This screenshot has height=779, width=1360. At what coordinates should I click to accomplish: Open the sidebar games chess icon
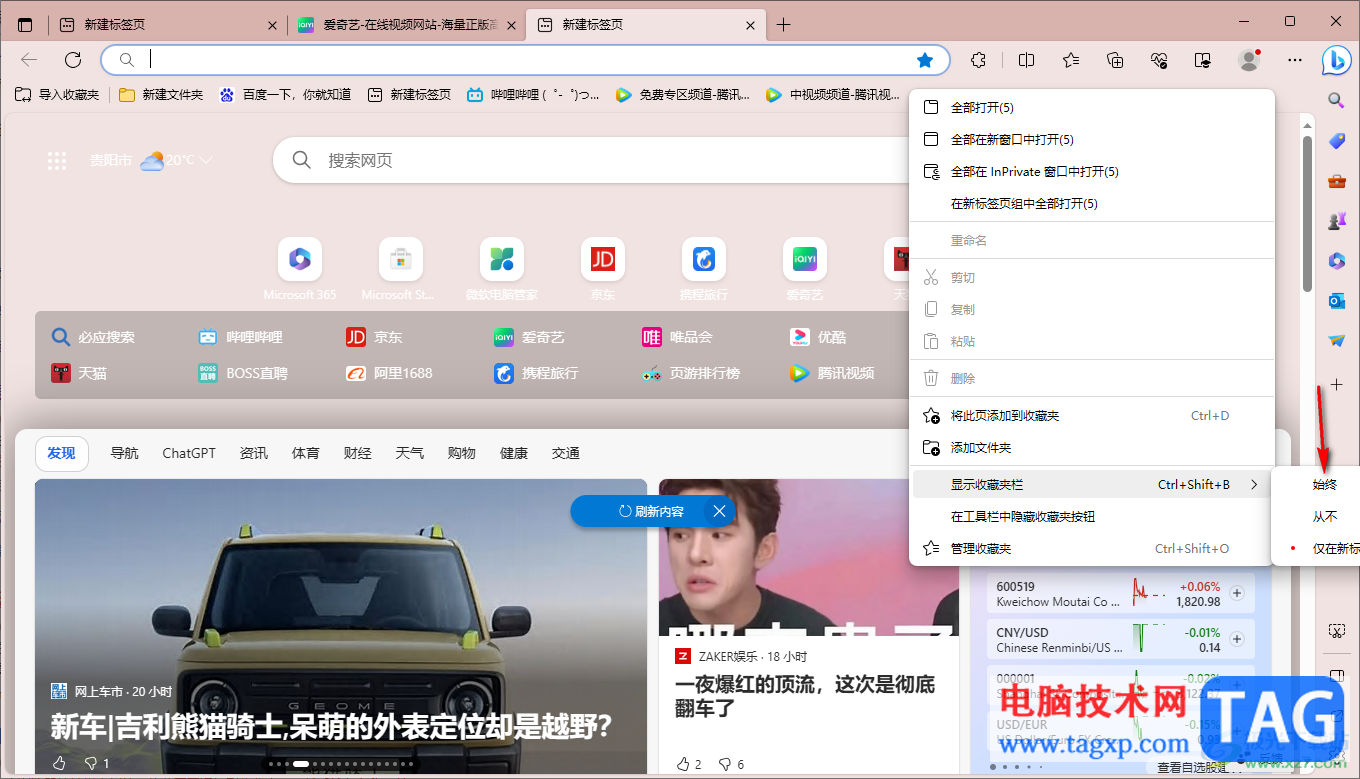pos(1336,221)
